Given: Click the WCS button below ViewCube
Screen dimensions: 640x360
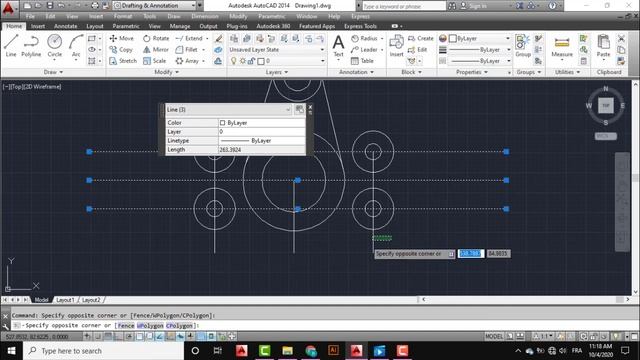Looking at the screenshot, I should pyautogui.click(x=606, y=136).
